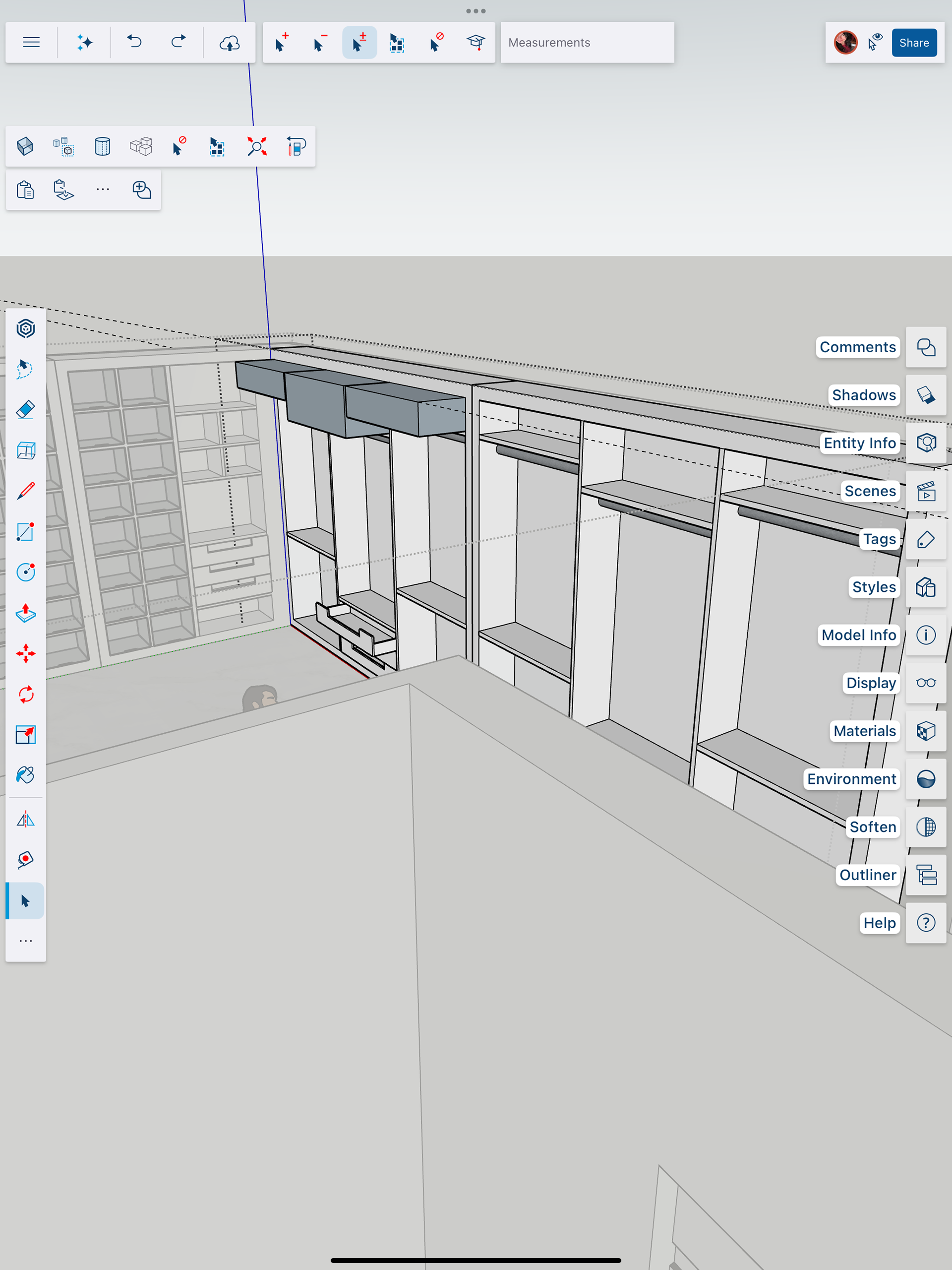952x1270 pixels.
Task: Open the Tags panel label
Action: click(879, 539)
